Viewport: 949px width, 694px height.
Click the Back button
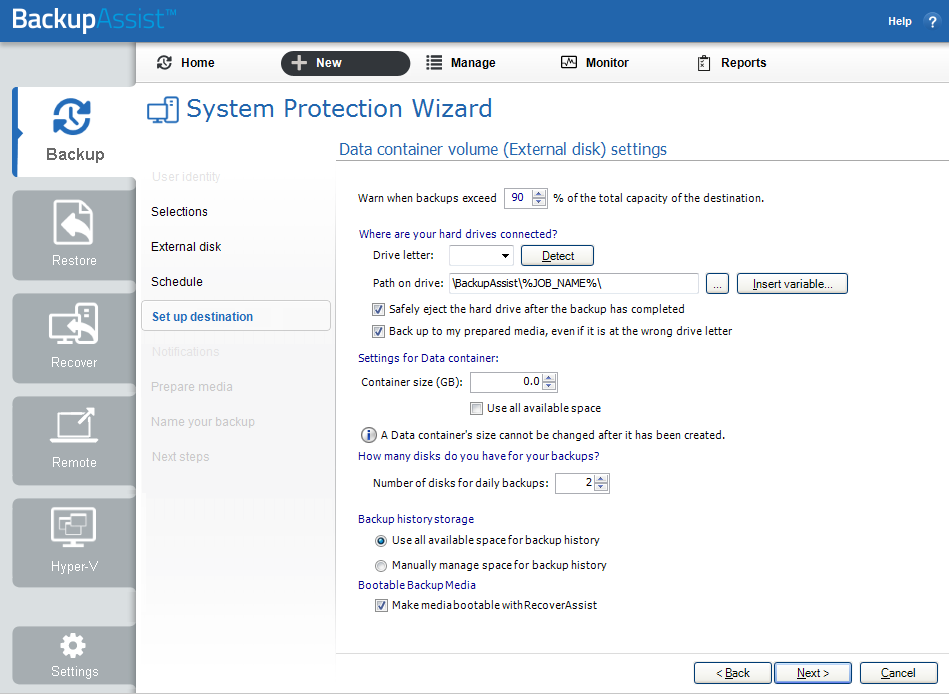click(733, 673)
